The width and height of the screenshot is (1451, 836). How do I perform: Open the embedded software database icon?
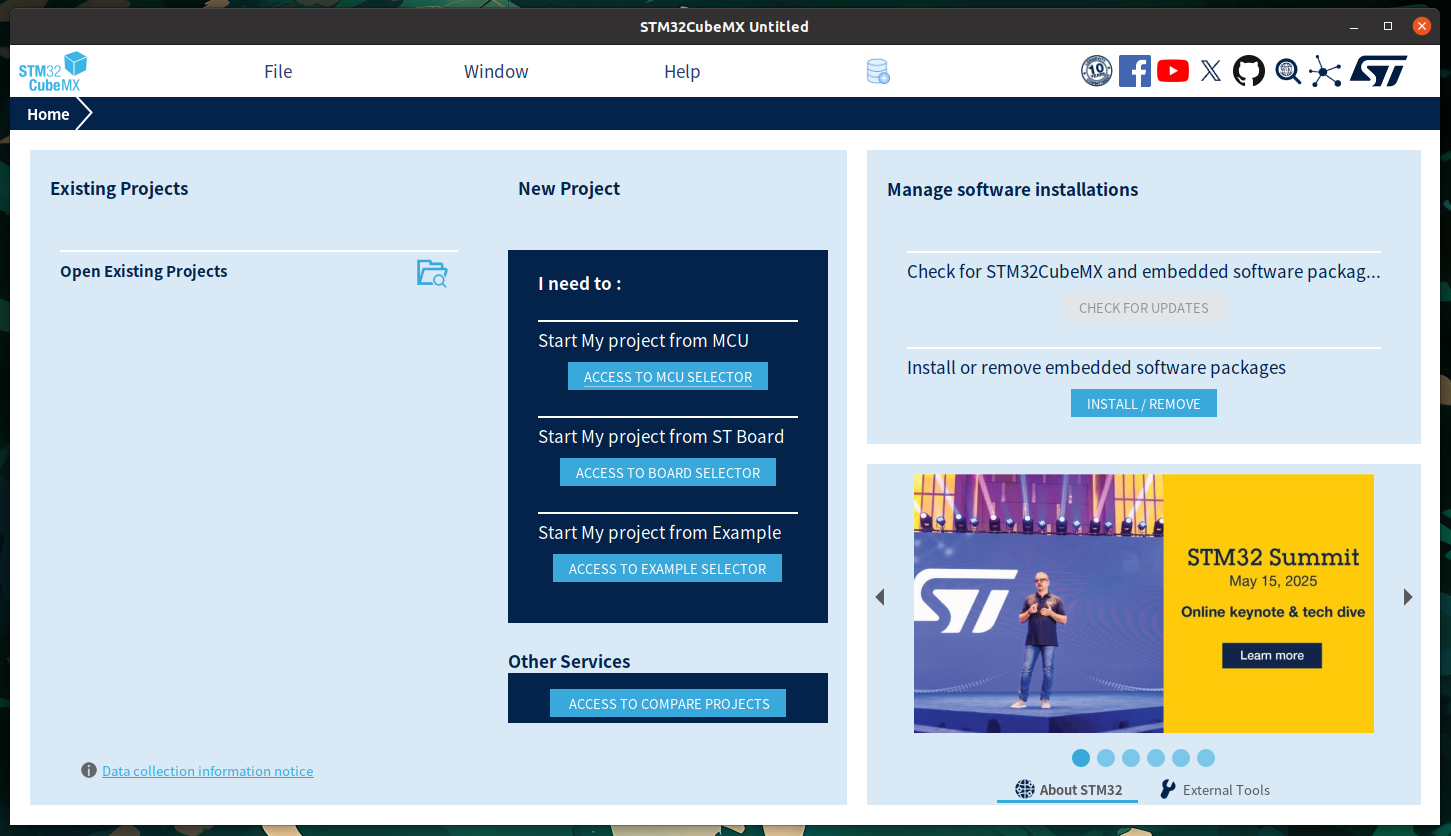[878, 71]
